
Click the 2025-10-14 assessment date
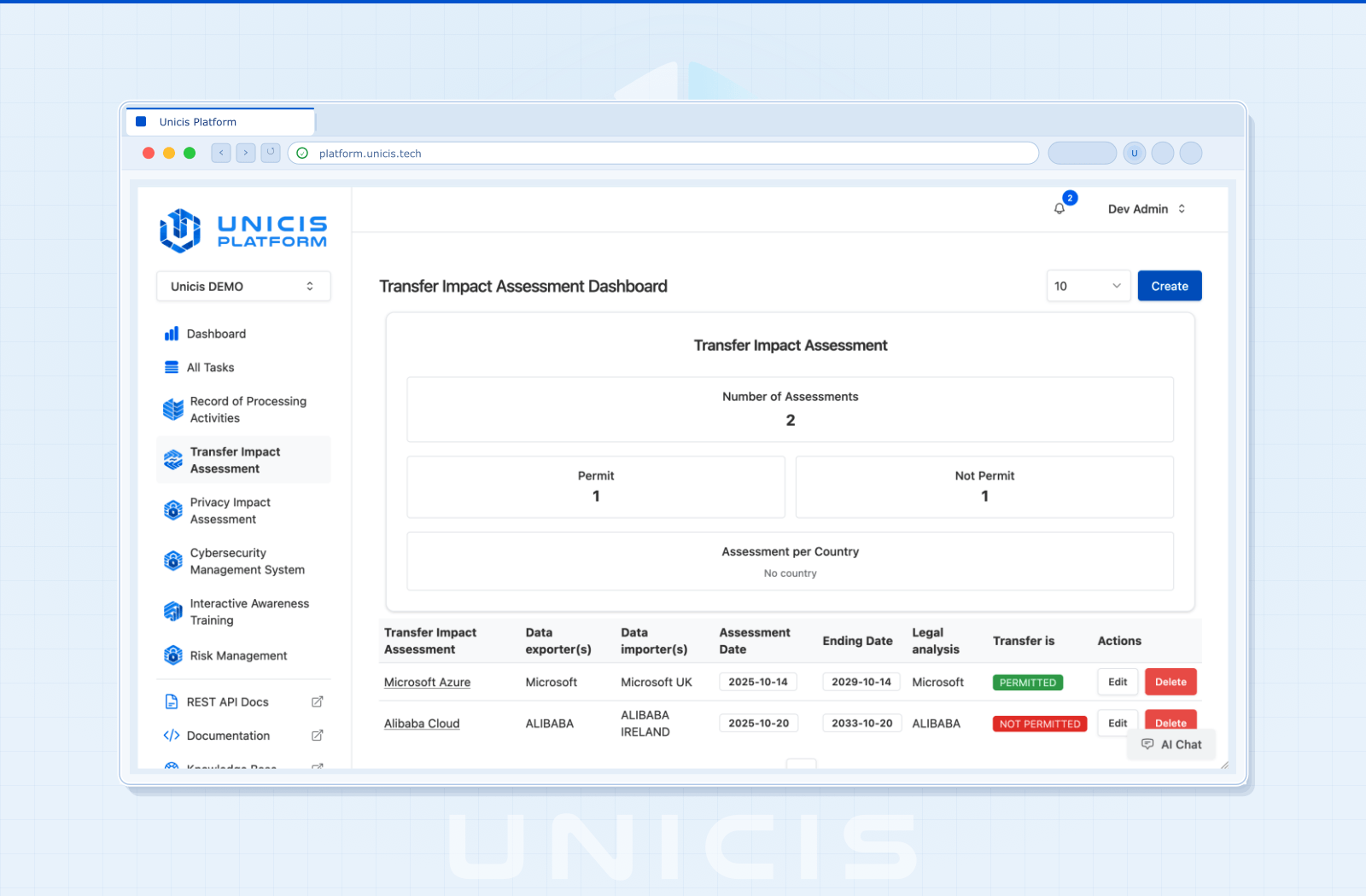[x=758, y=682]
